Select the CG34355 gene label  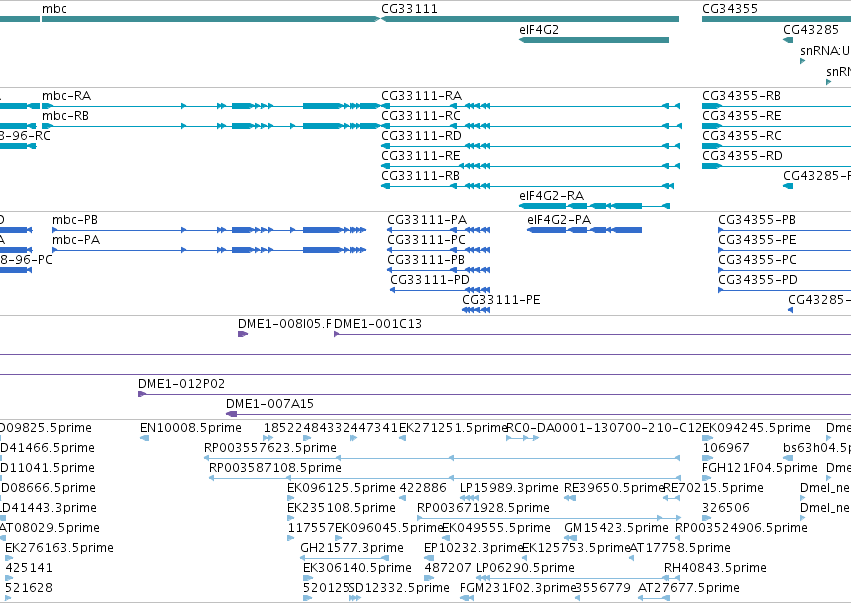coord(729,9)
